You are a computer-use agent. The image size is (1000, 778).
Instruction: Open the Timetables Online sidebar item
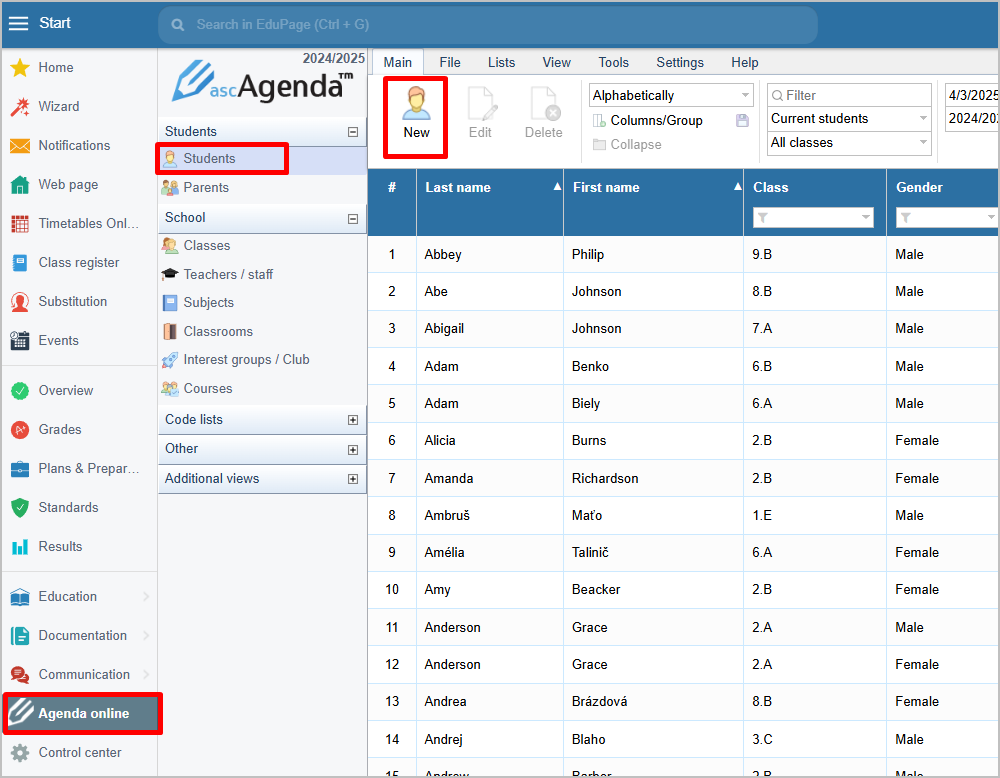[88, 223]
